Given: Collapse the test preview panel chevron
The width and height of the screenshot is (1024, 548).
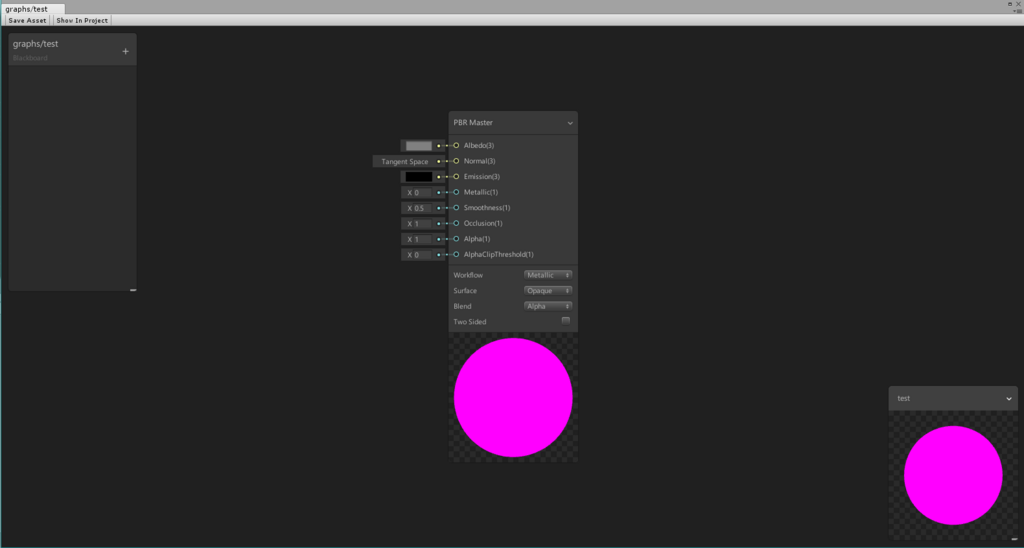Looking at the screenshot, I should [1008, 398].
